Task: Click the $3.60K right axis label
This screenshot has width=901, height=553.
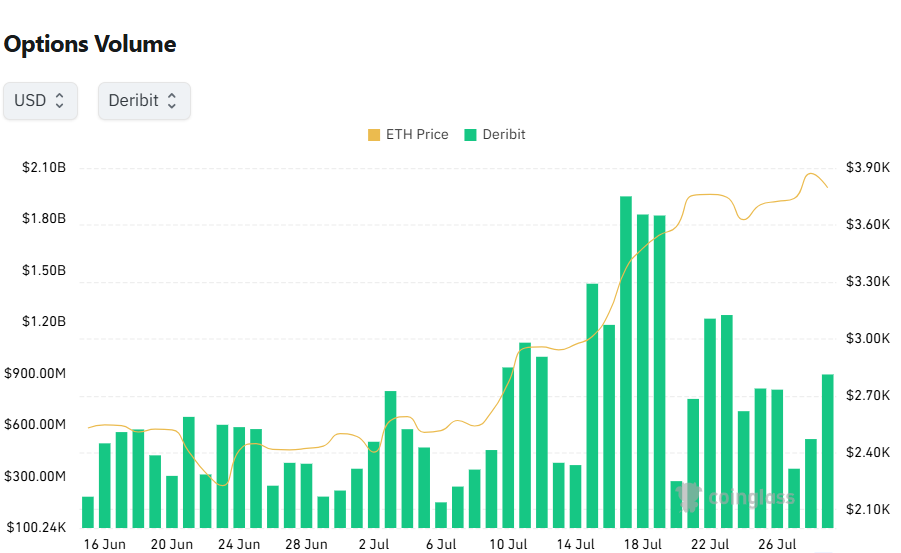Action: coord(868,224)
